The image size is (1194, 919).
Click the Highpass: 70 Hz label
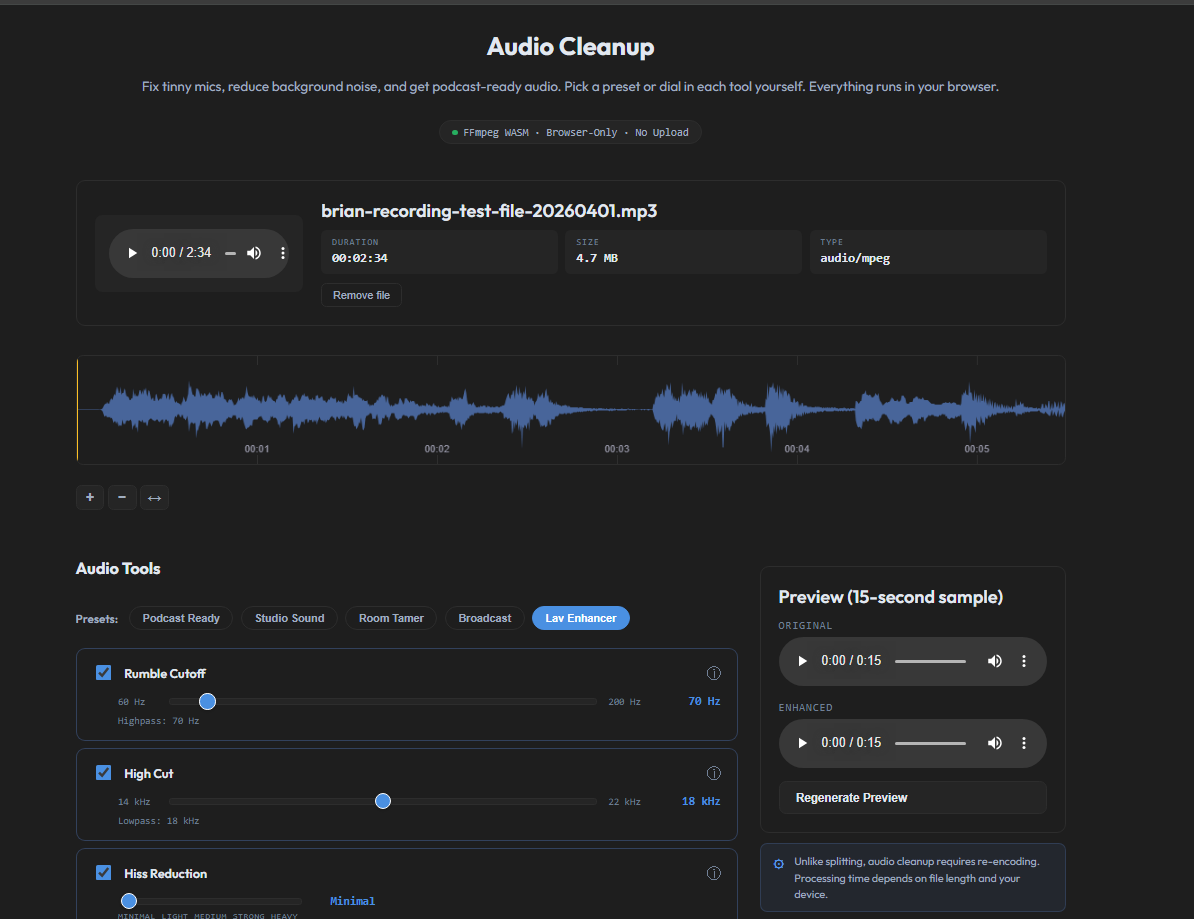(x=158, y=721)
